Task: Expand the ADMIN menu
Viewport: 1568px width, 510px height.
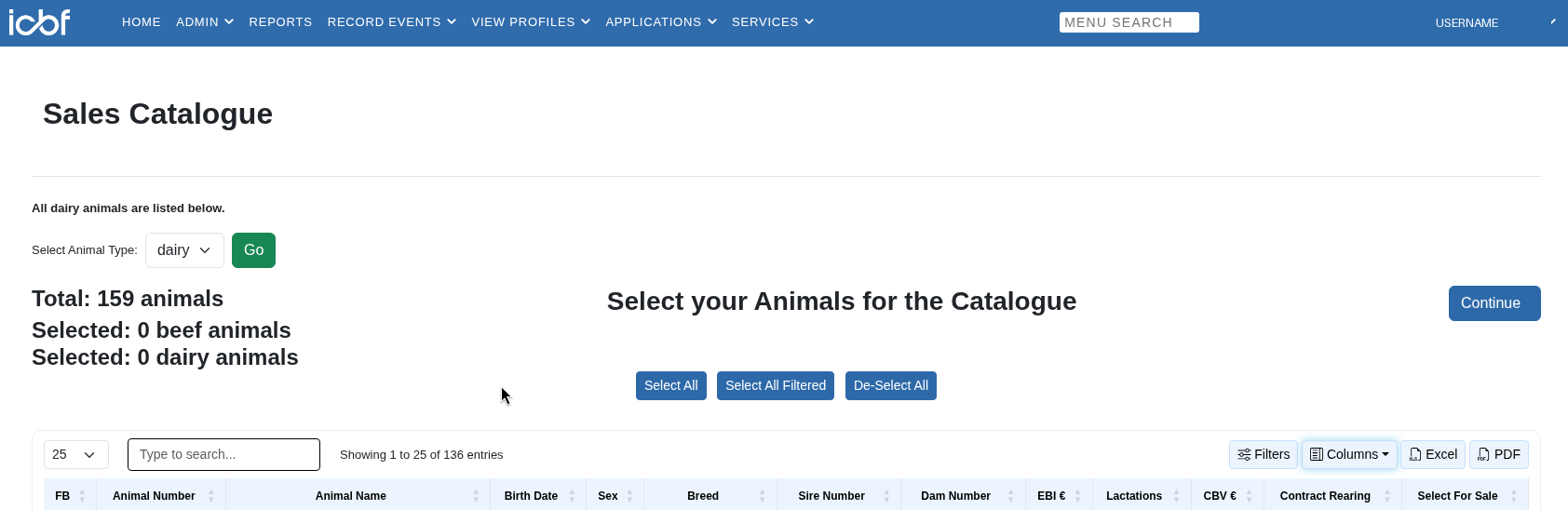Action: pyautogui.click(x=205, y=22)
